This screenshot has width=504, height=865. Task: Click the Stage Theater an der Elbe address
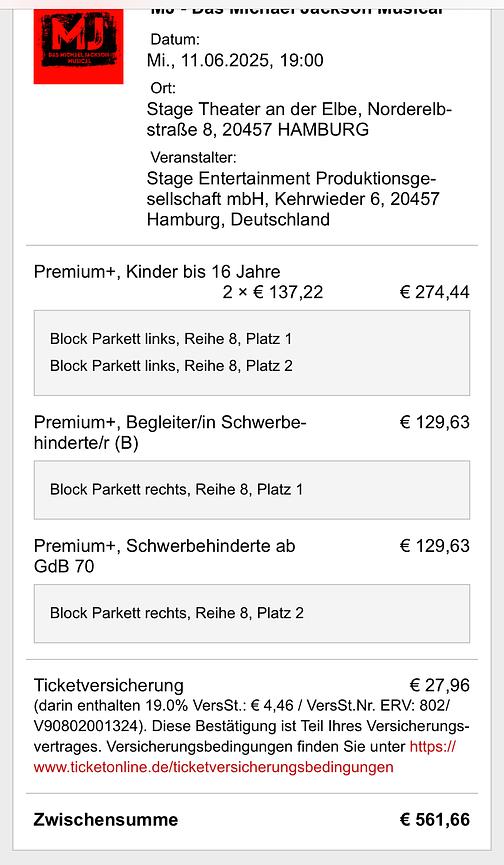[x=299, y=119]
